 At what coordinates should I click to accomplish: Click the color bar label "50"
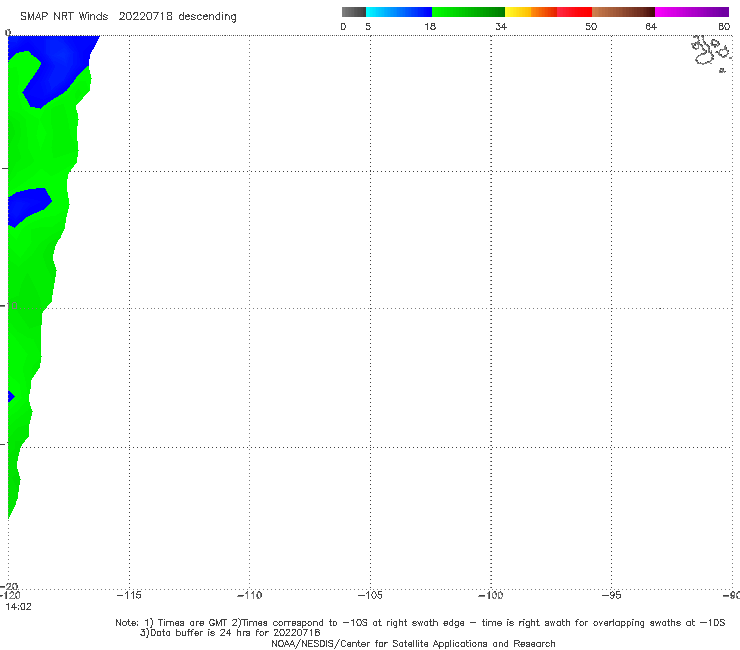591,27
